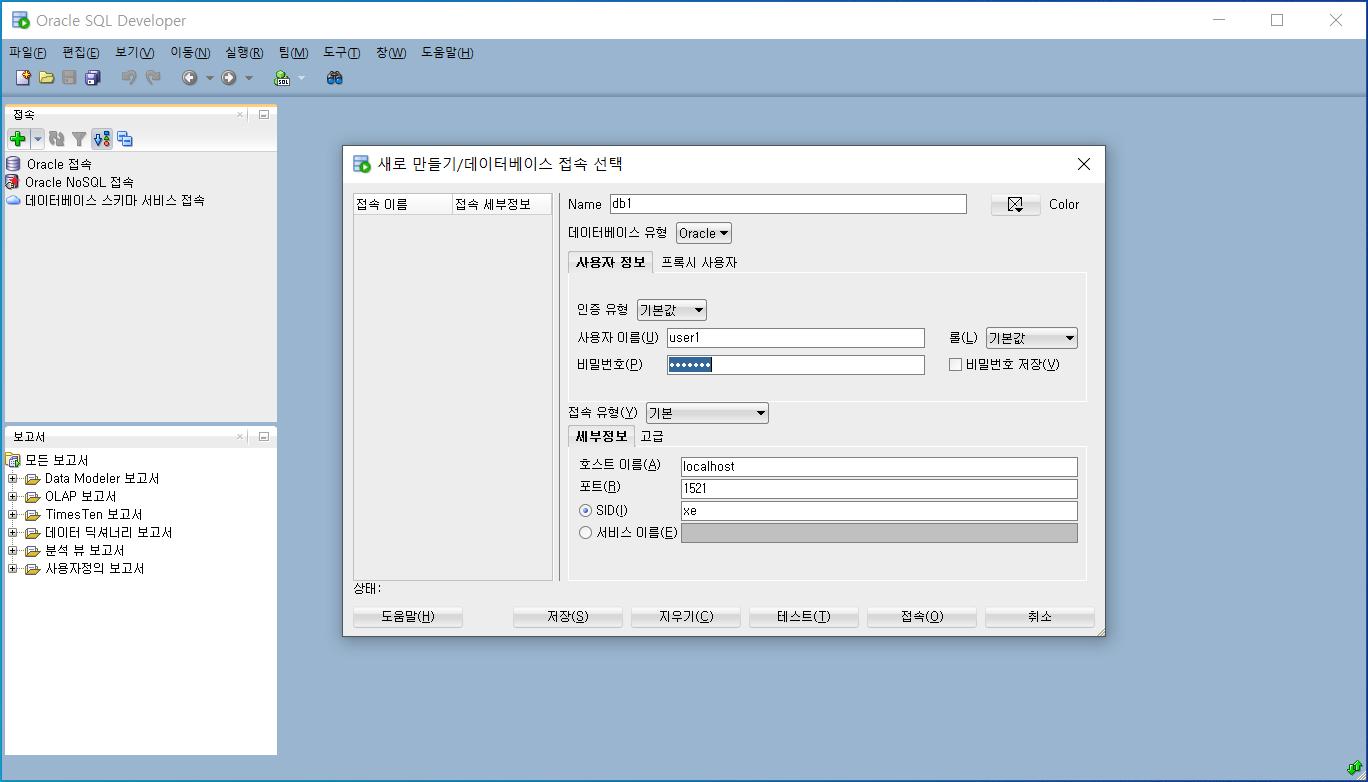Click the 도움말 button in the dialog
Screen dimensions: 1368x782
pos(408,617)
